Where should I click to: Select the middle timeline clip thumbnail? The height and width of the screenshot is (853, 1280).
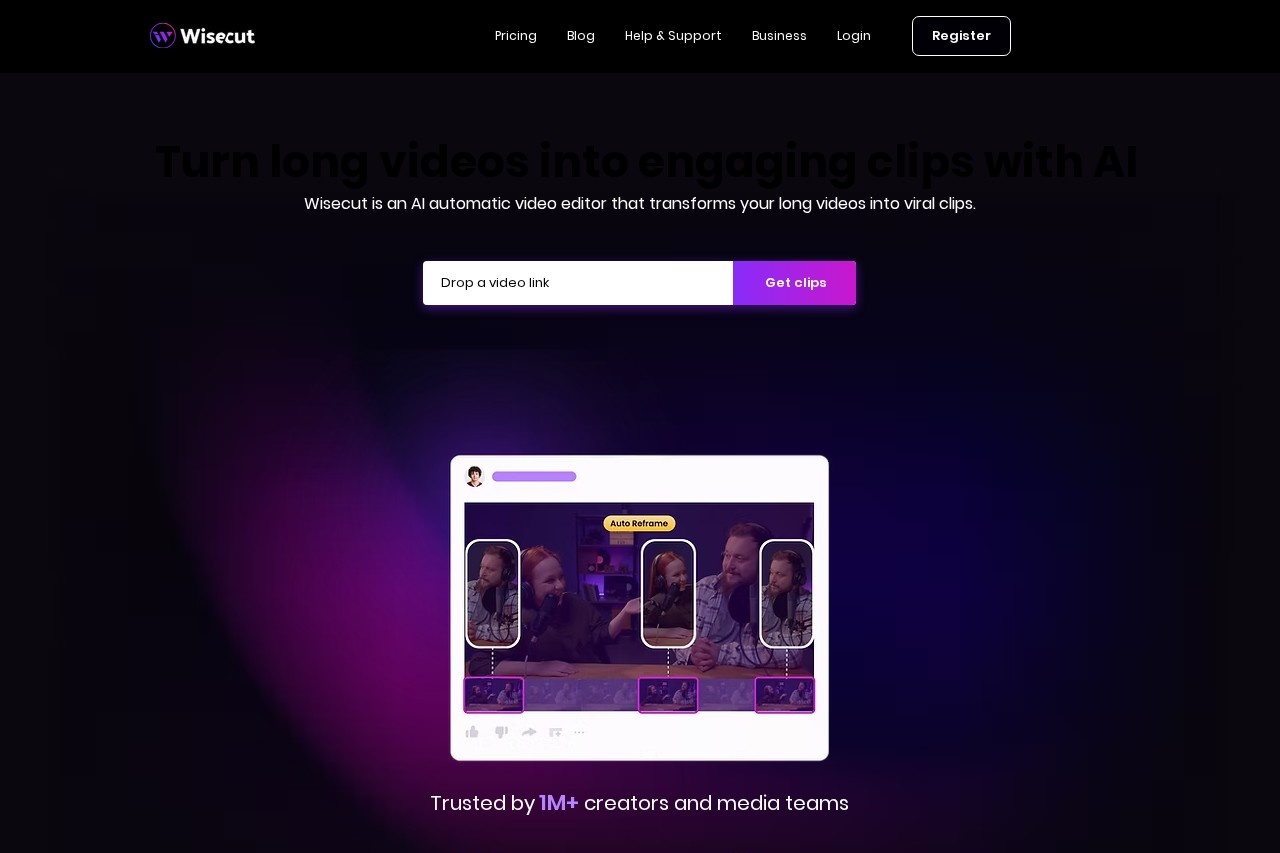[668, 695]
